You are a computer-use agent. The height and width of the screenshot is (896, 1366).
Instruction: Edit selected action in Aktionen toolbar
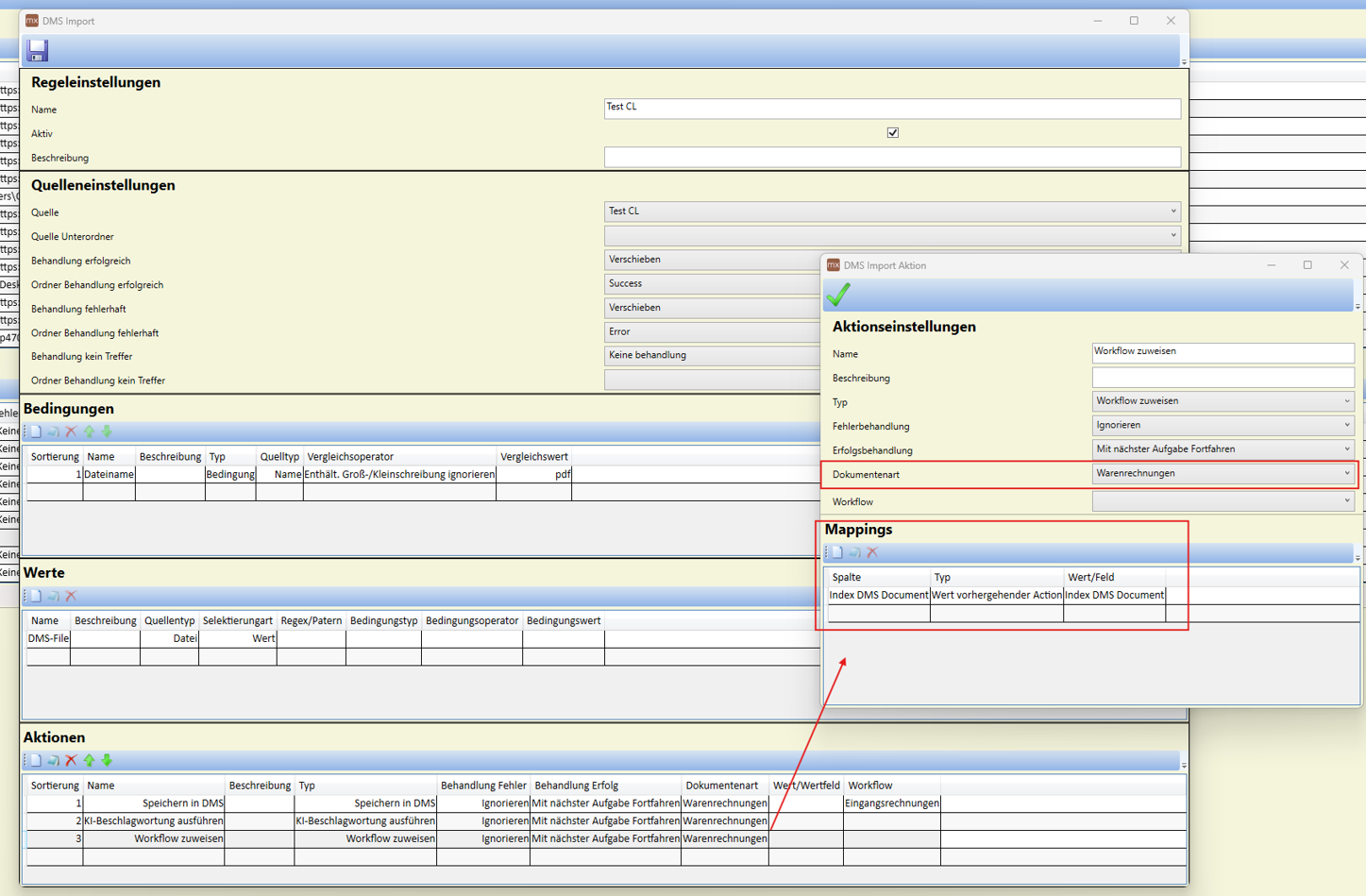[x=53, y=760]
